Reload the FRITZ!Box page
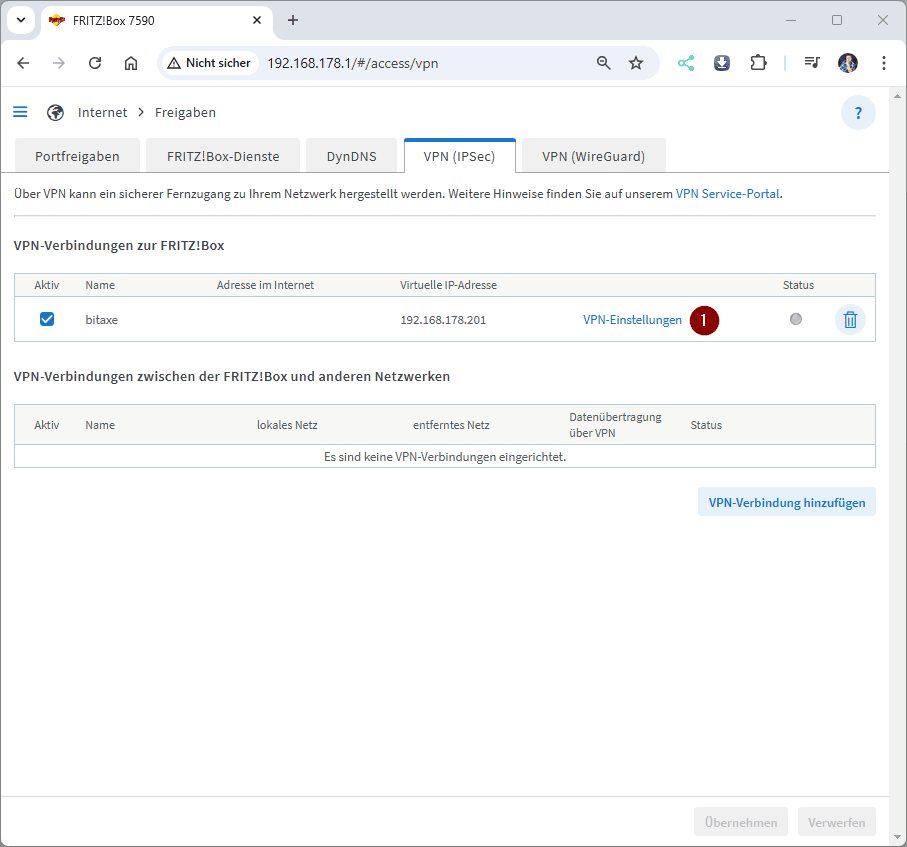Viewport: 907px width, 847px height. click(x=95, y=63)
